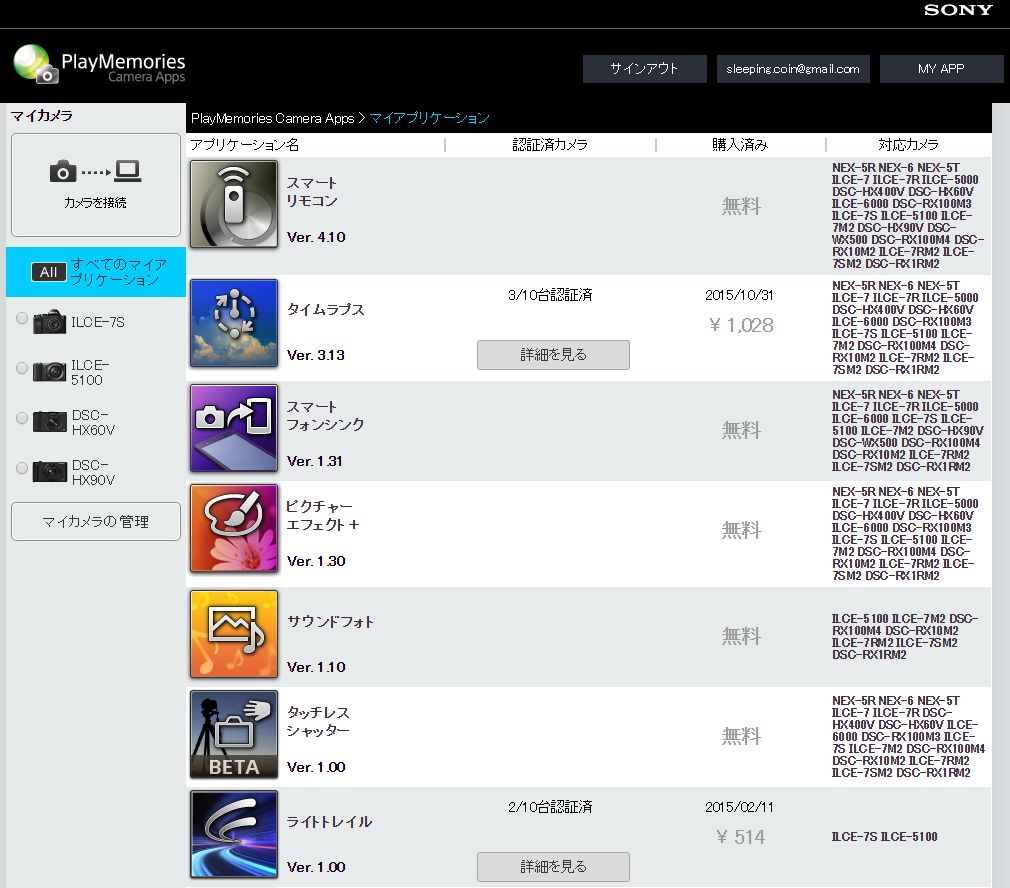Open the Smartphone Sync app icon
1010x888 pixels.
[234, 428]
